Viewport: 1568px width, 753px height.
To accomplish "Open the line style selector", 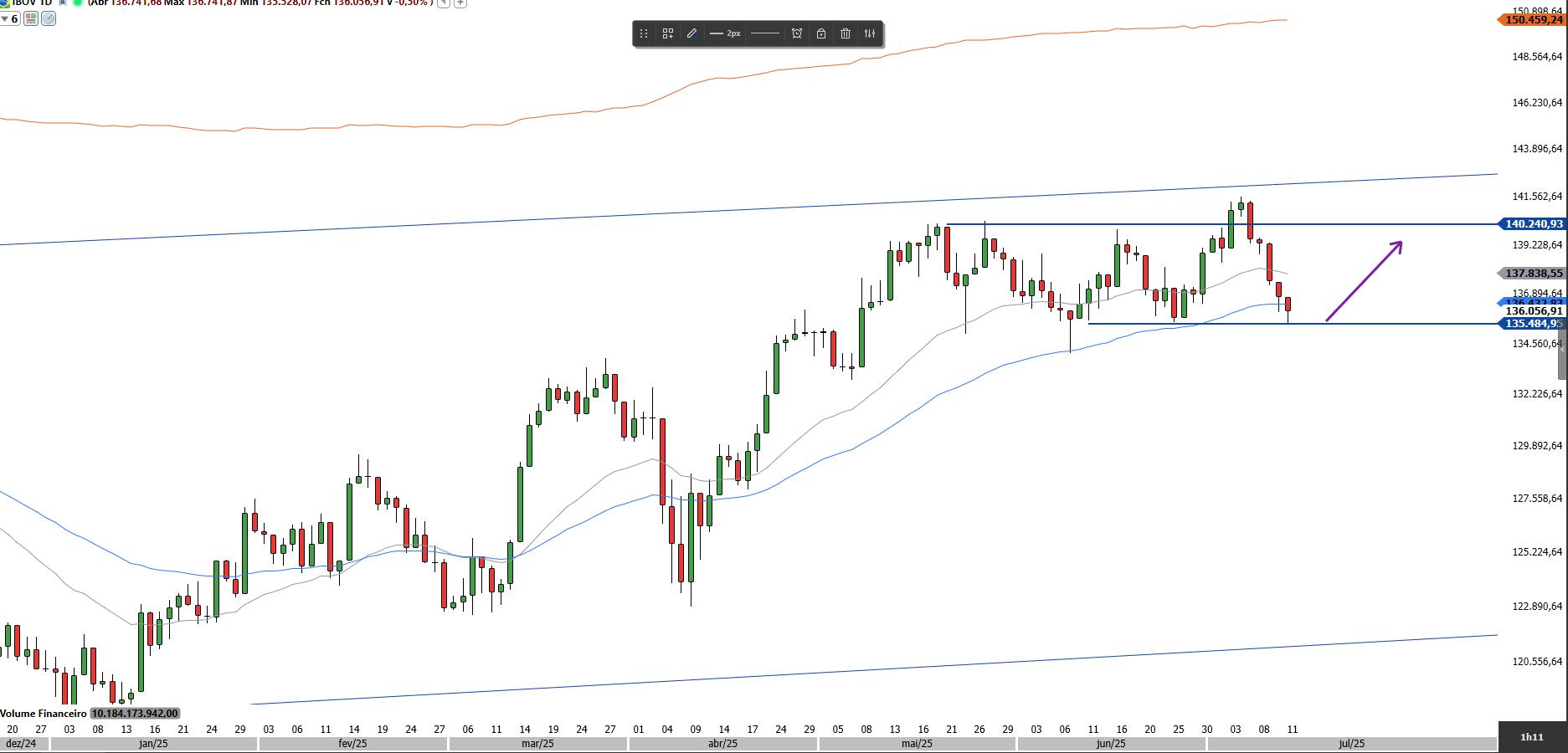I will coord(765,33).
